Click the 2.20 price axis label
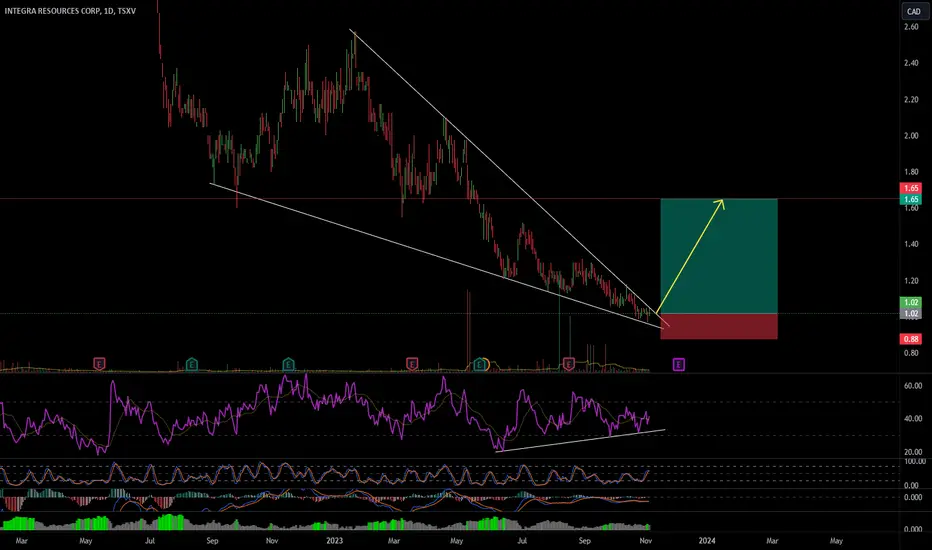The height and width of the screenshot is (550, 932). click(x=911, y=99)
